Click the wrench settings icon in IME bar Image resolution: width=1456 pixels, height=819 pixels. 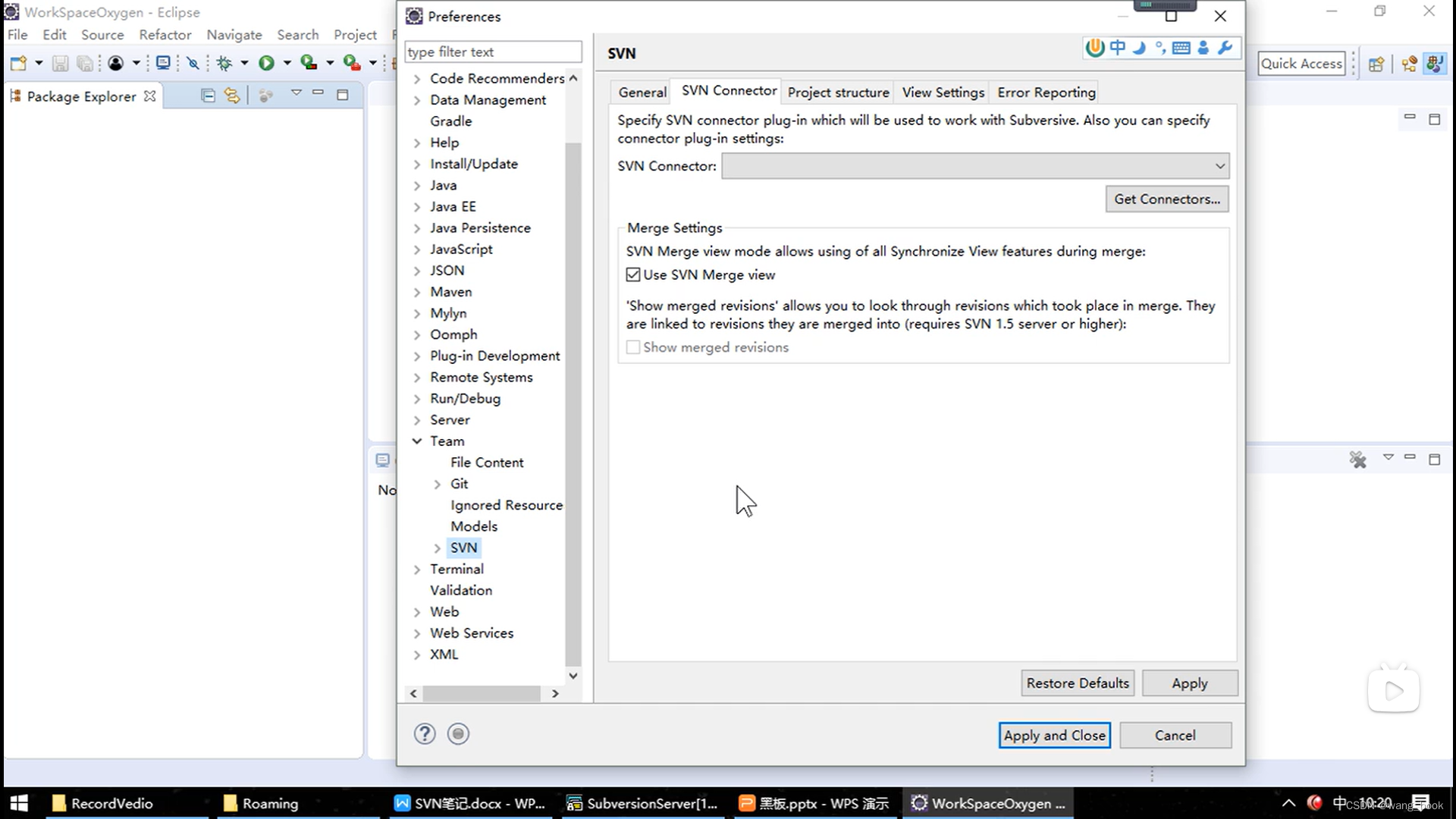click(x=1225, y=48)
